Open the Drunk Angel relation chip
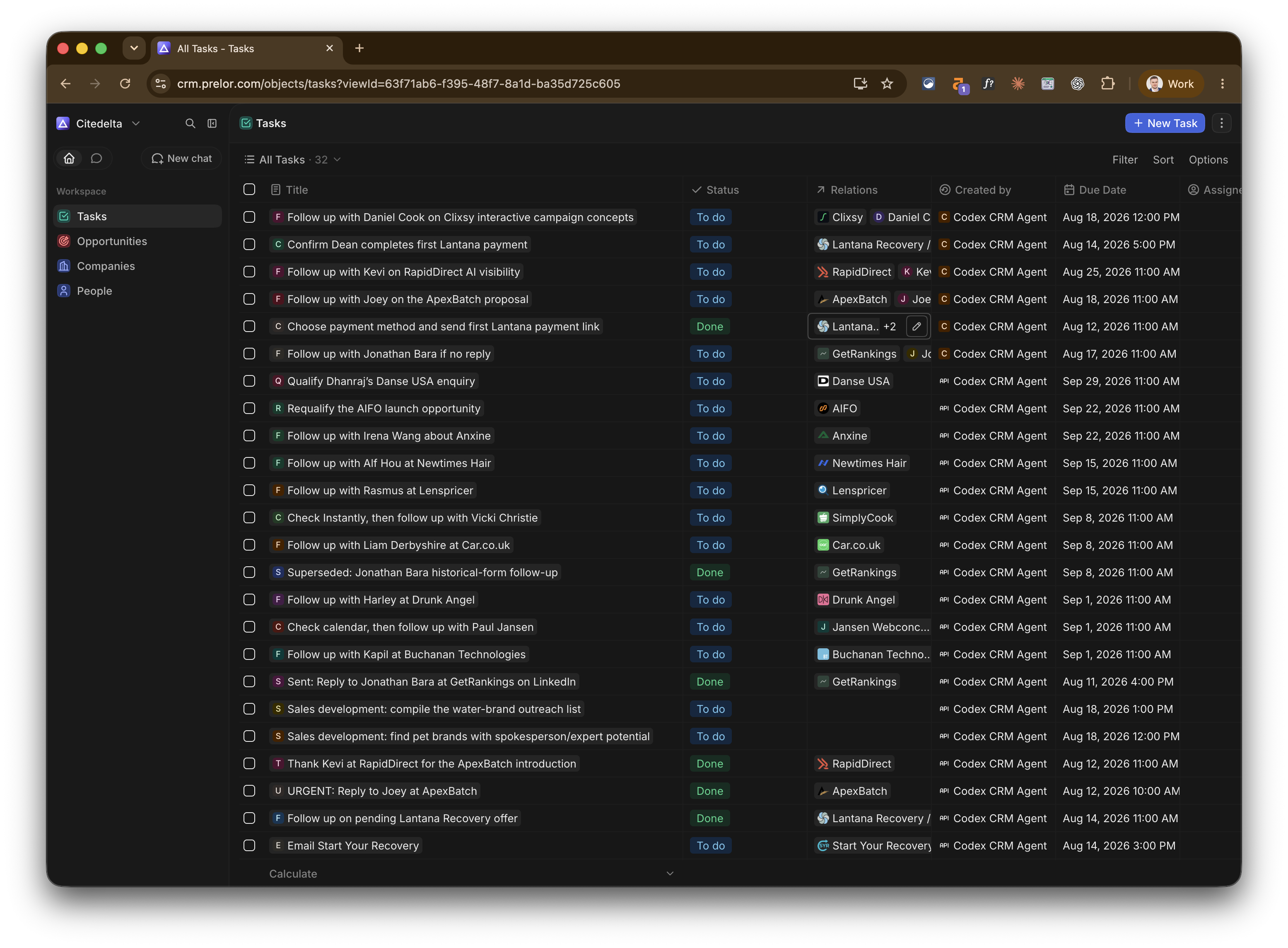The image size is (1288, 948). coord(856,600)
